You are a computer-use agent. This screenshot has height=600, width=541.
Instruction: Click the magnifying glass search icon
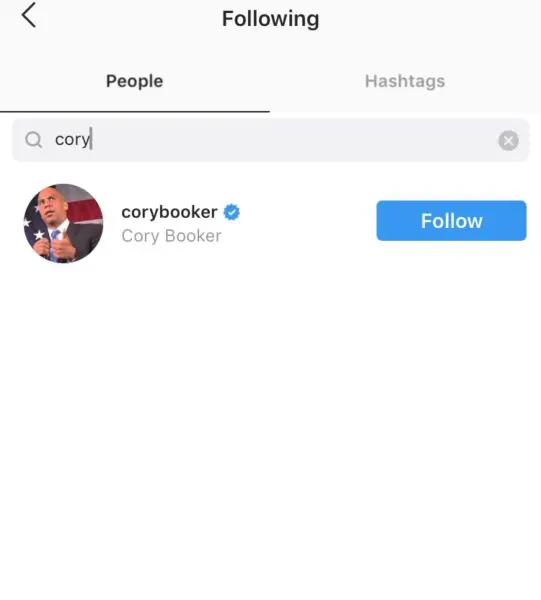pyautogui.click(x=34, y=140)
